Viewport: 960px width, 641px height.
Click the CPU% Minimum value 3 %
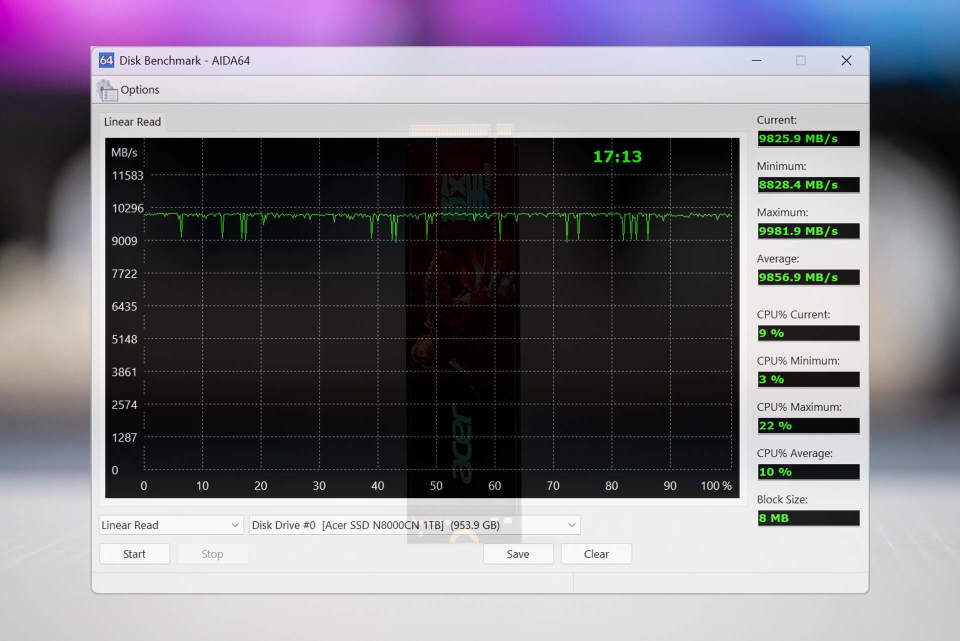click(x=808, y=380)
